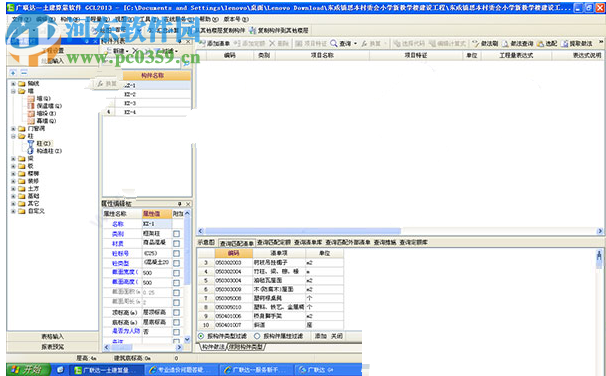This screenshot has height=376, width=606.
Task: Select 保温墙(Q) tree item icon
Action: click(31, 106)
